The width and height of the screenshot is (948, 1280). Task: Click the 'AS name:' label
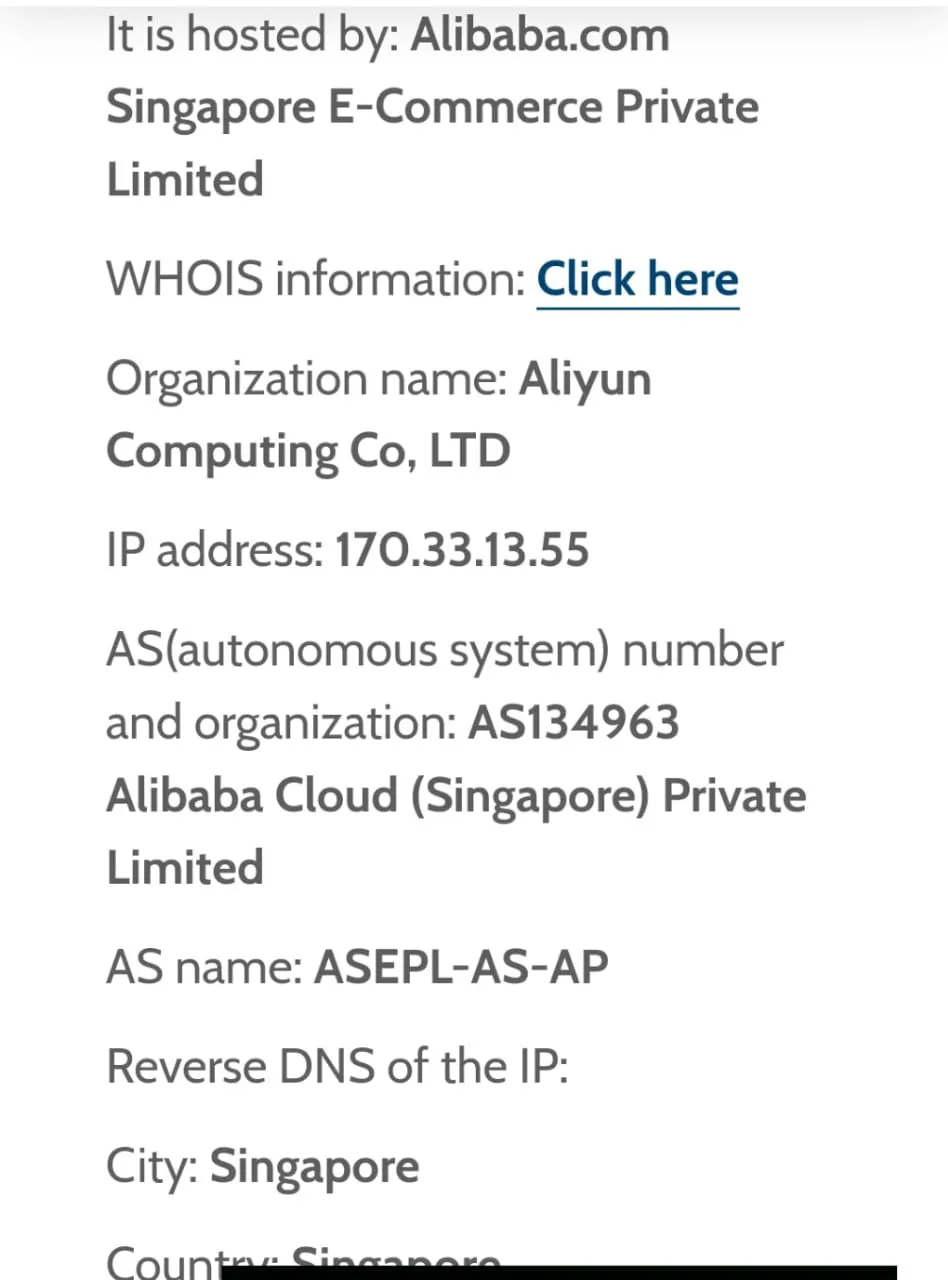tap(204, 967)
